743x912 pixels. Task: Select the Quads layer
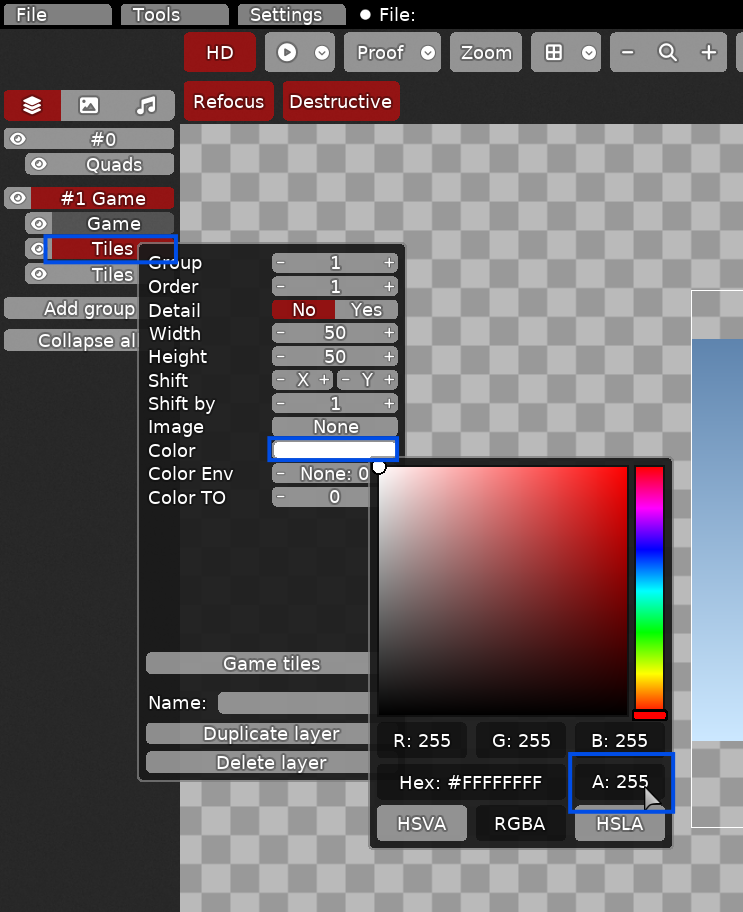(x=113, y=164)
